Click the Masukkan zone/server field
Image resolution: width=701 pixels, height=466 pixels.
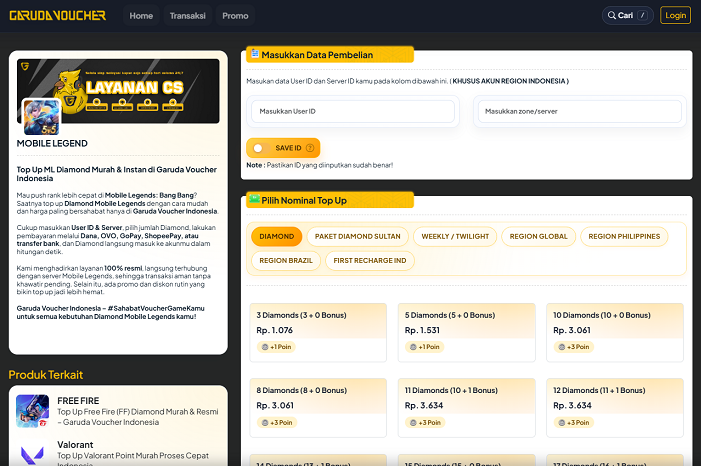coord(579,111)
